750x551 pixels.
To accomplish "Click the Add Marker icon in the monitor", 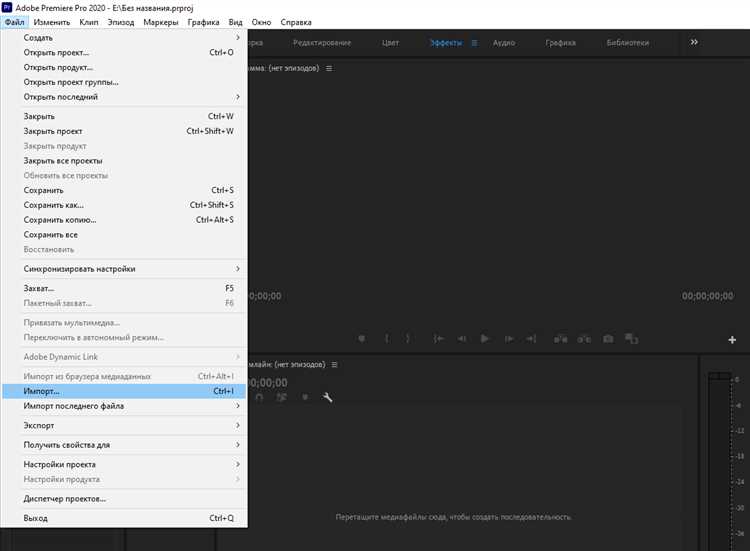I will (x=362, y=339).
